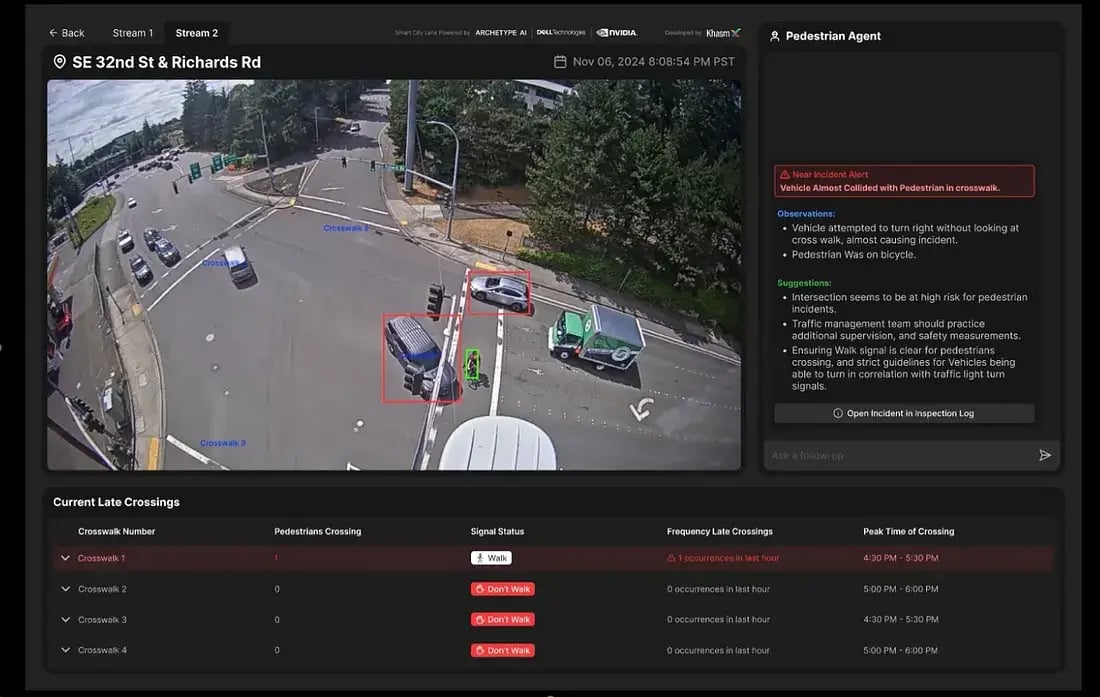Click the Crosswalk 2 label in video feed
The height and width of the screenshot is (697, 1100).
click(345, 228)
